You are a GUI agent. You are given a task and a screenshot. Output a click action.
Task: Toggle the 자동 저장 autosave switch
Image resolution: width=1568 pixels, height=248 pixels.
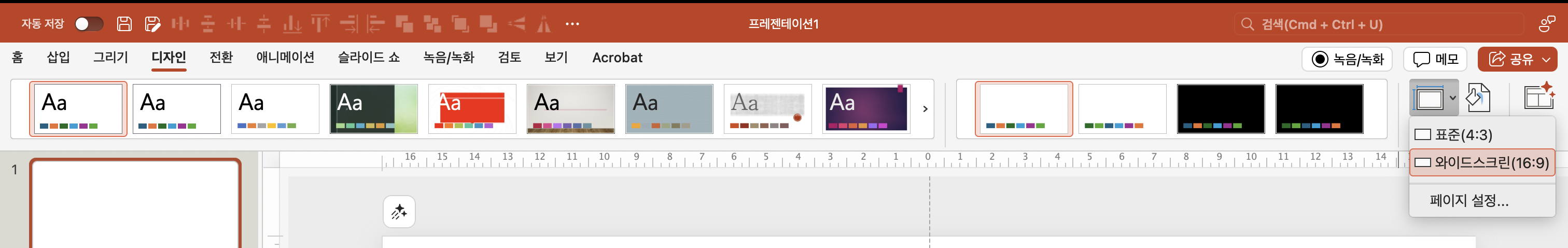[x=89, y=24]
